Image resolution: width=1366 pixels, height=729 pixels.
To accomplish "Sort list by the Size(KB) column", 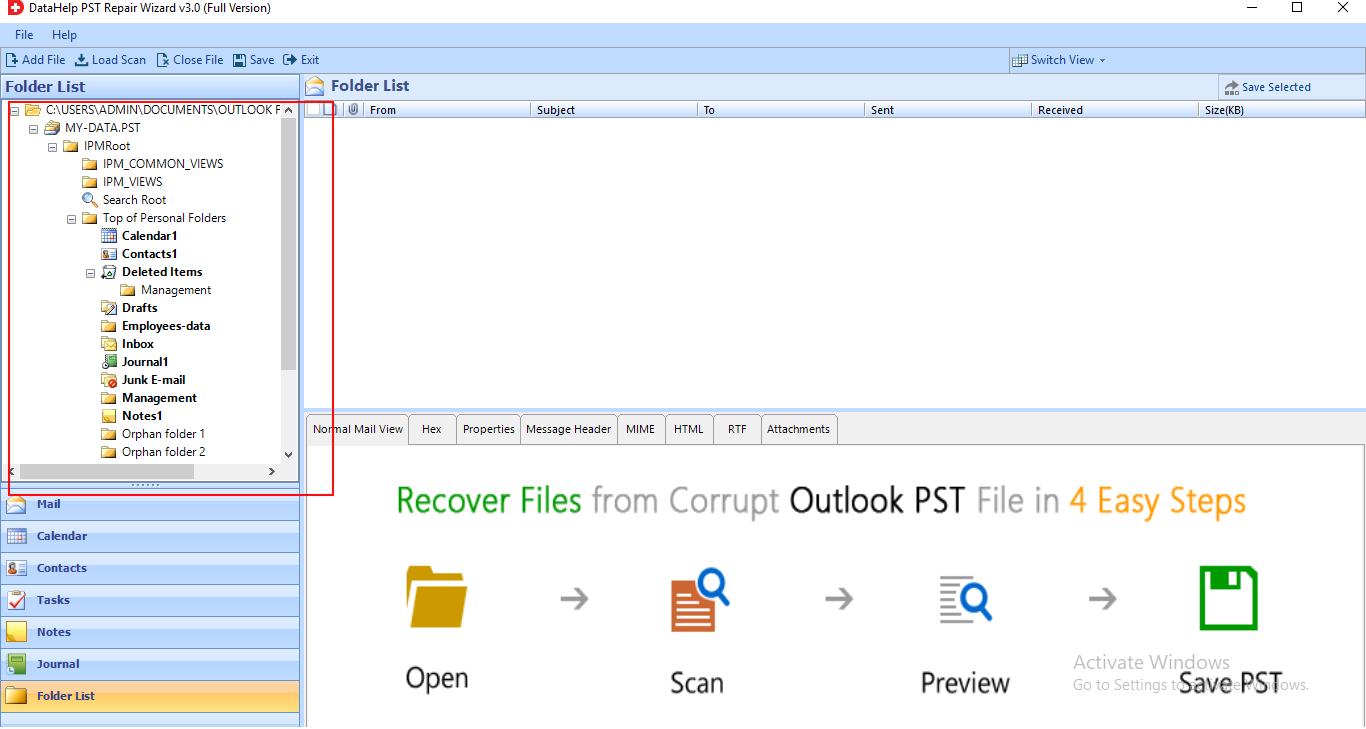I will [x=1282, y=110].
